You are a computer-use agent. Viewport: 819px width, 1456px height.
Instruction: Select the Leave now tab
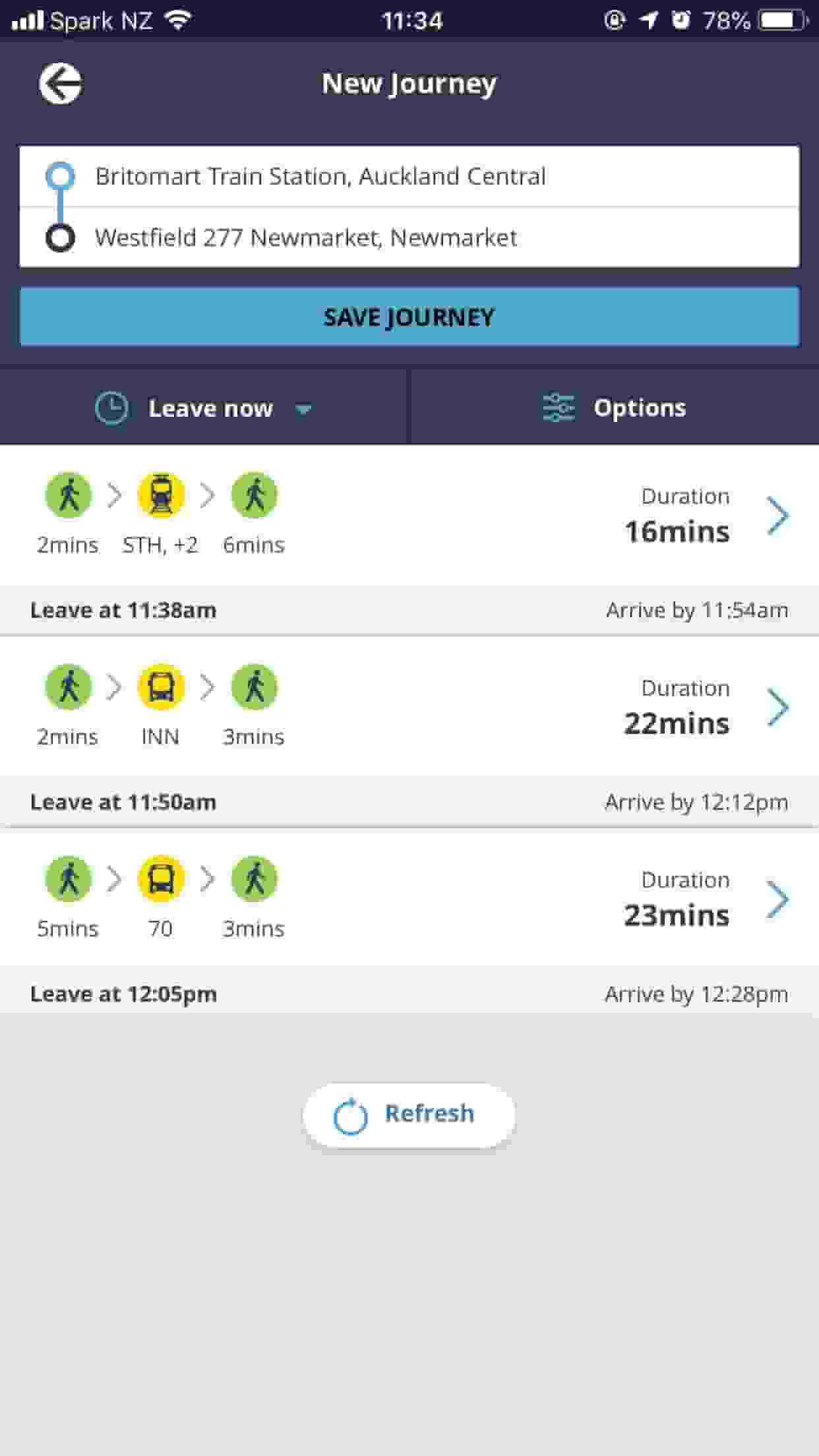204,408
